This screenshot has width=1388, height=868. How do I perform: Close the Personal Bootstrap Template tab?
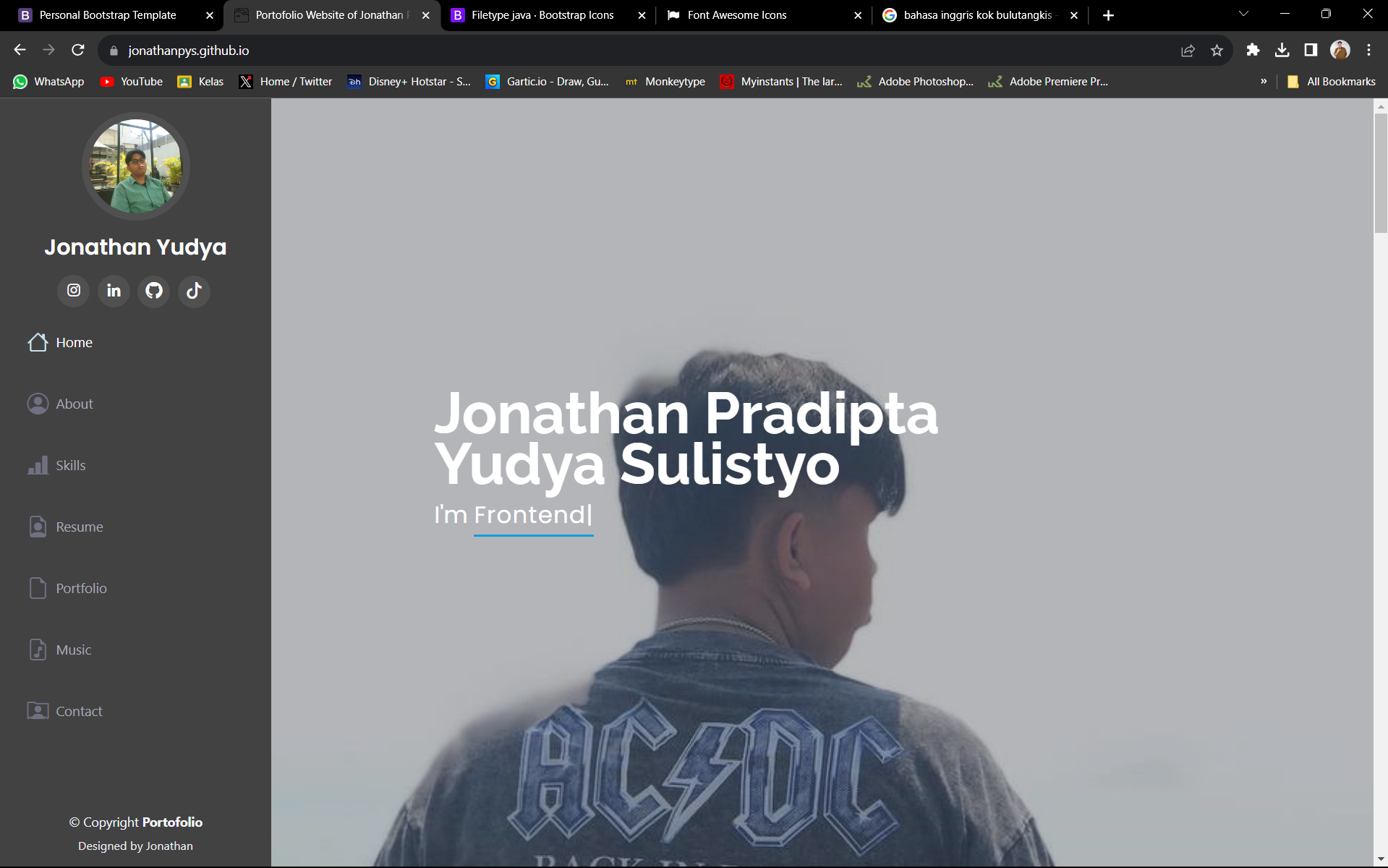click(210, 15)
